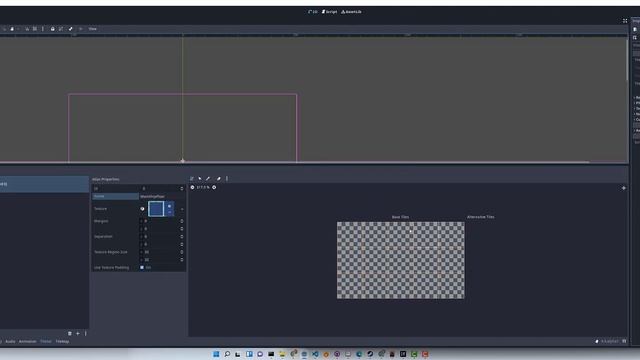The image size is (640, 360).
Task: Select the tile paint brush tool
Action: coord(208,179)
